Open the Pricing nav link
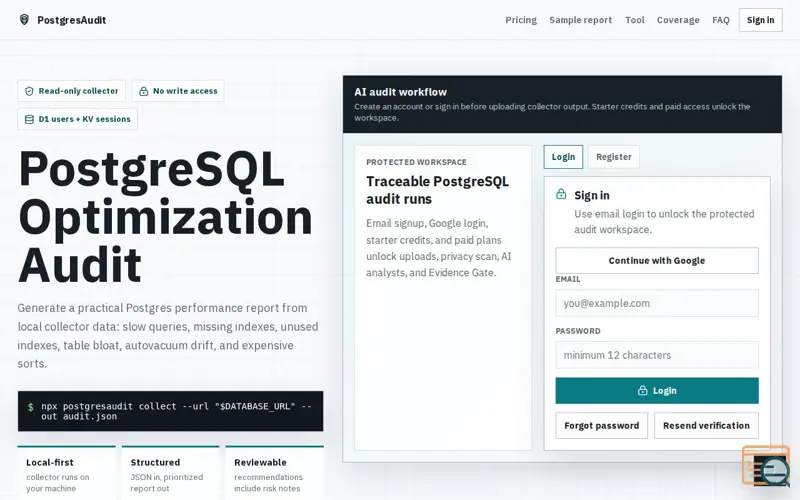Screen dimensions: 800x500 (521, 20)
